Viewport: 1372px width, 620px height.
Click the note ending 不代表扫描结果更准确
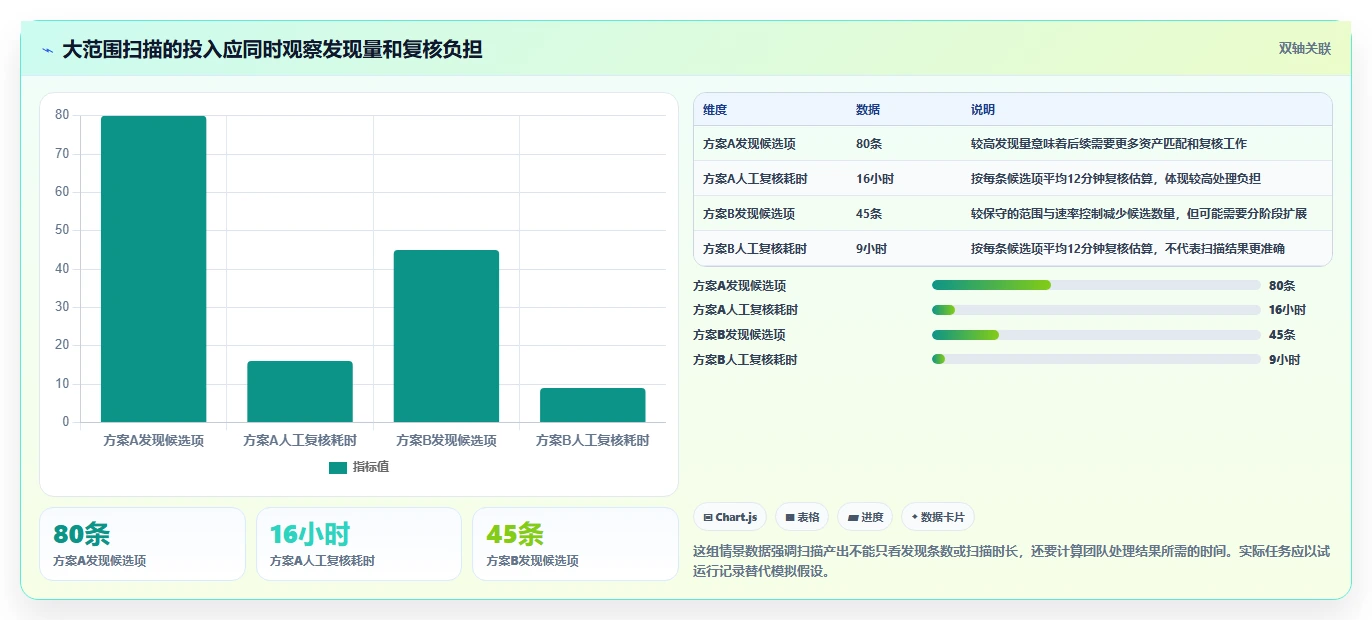1128,249
